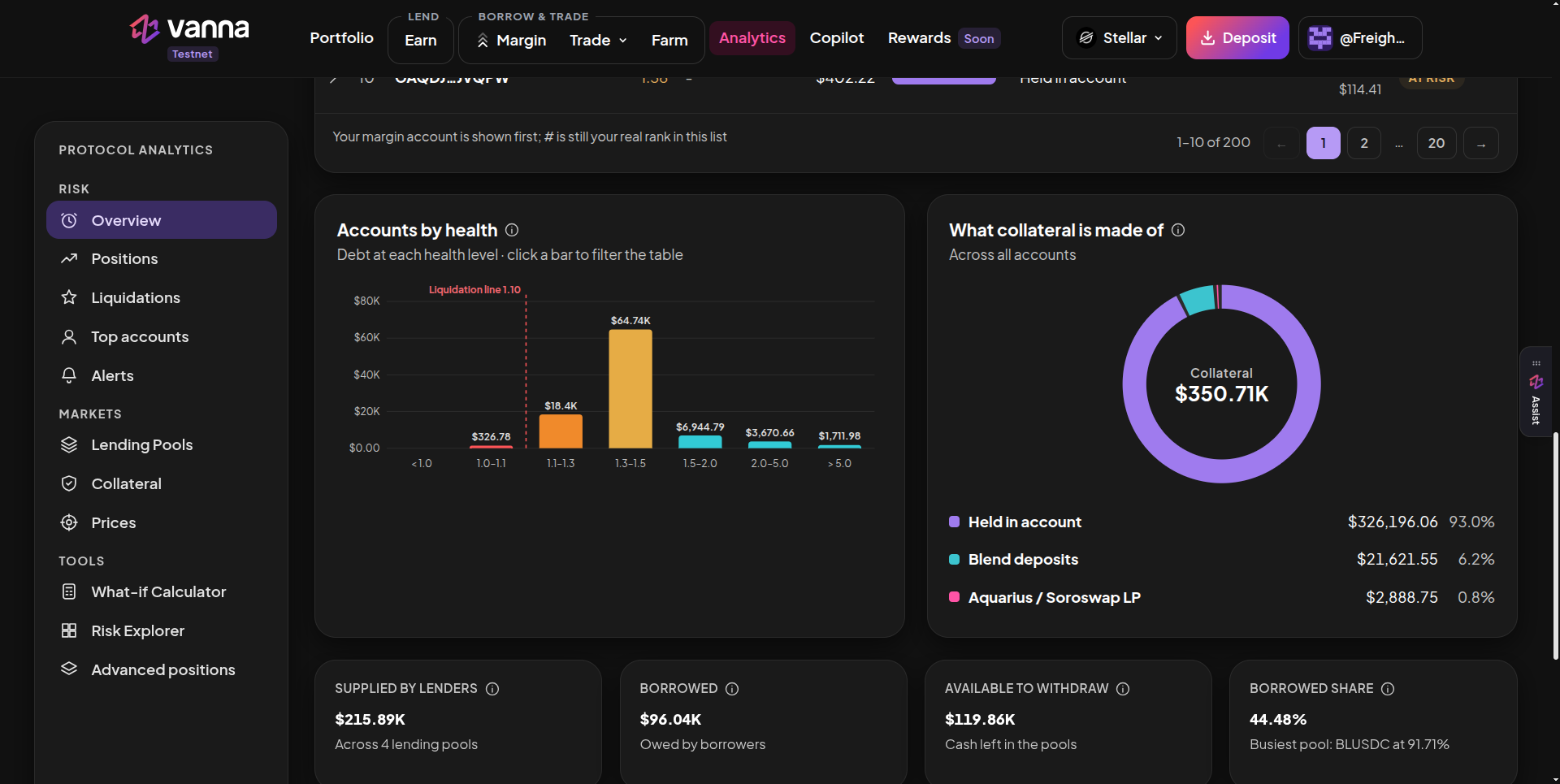Click the page vertical scrollbar
The height and width of the screenshot is (784, 1560).
click(1555, 544)
